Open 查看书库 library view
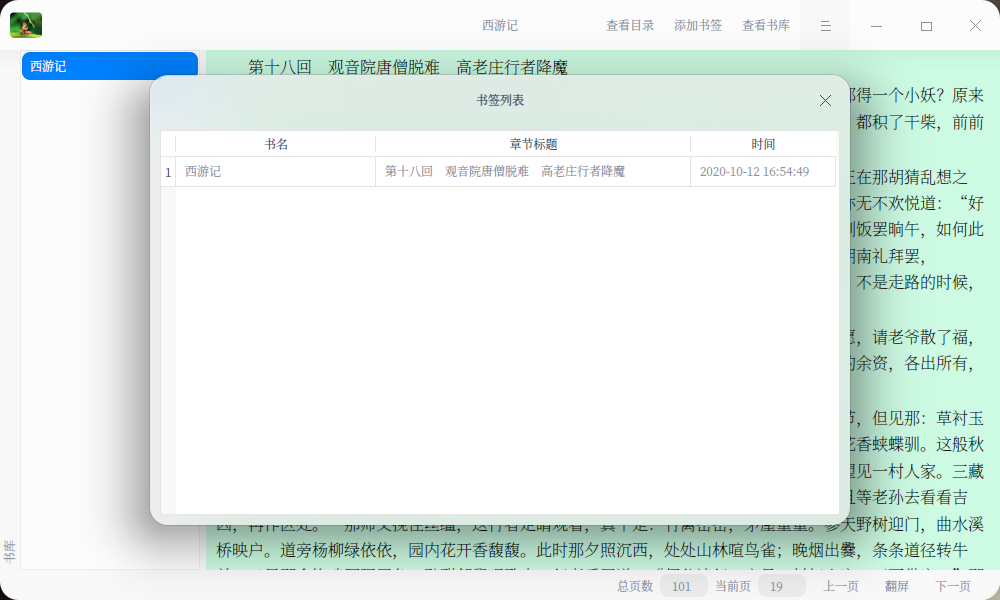1000x600 pixels. tap(766, 26)
